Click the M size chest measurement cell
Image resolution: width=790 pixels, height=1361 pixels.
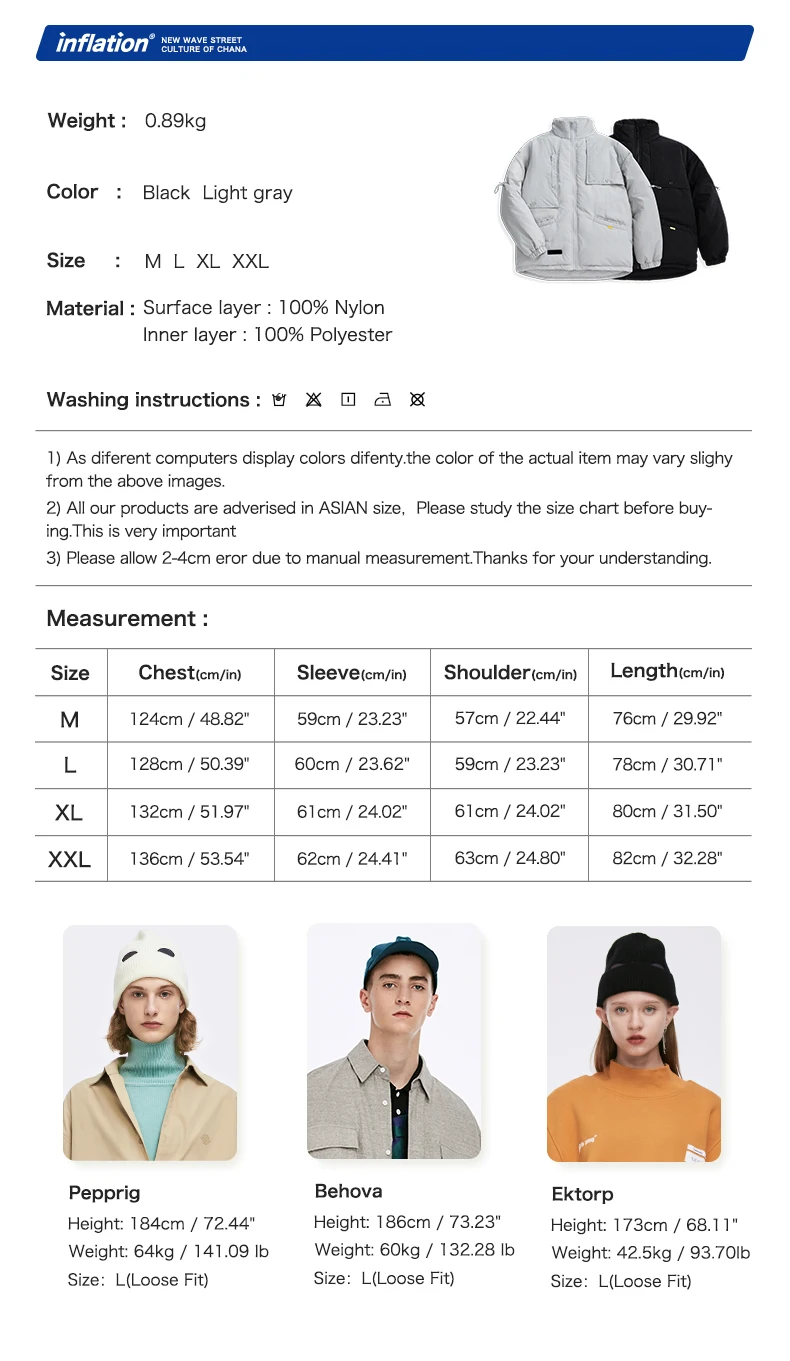[190, 719]
